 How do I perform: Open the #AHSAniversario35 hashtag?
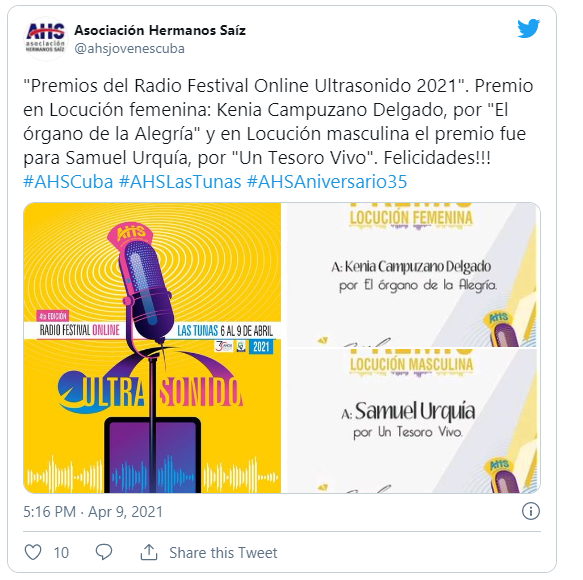pos(327,182)
